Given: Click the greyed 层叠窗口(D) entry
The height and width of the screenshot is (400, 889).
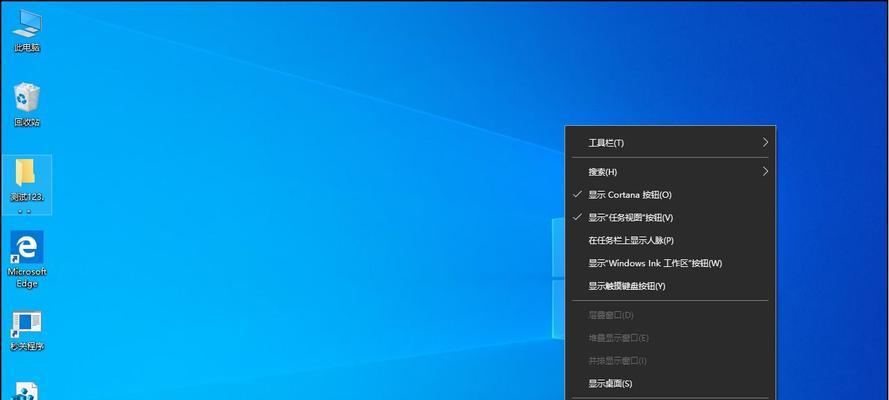Looking at the screenshot, I should tap(670, 315).
